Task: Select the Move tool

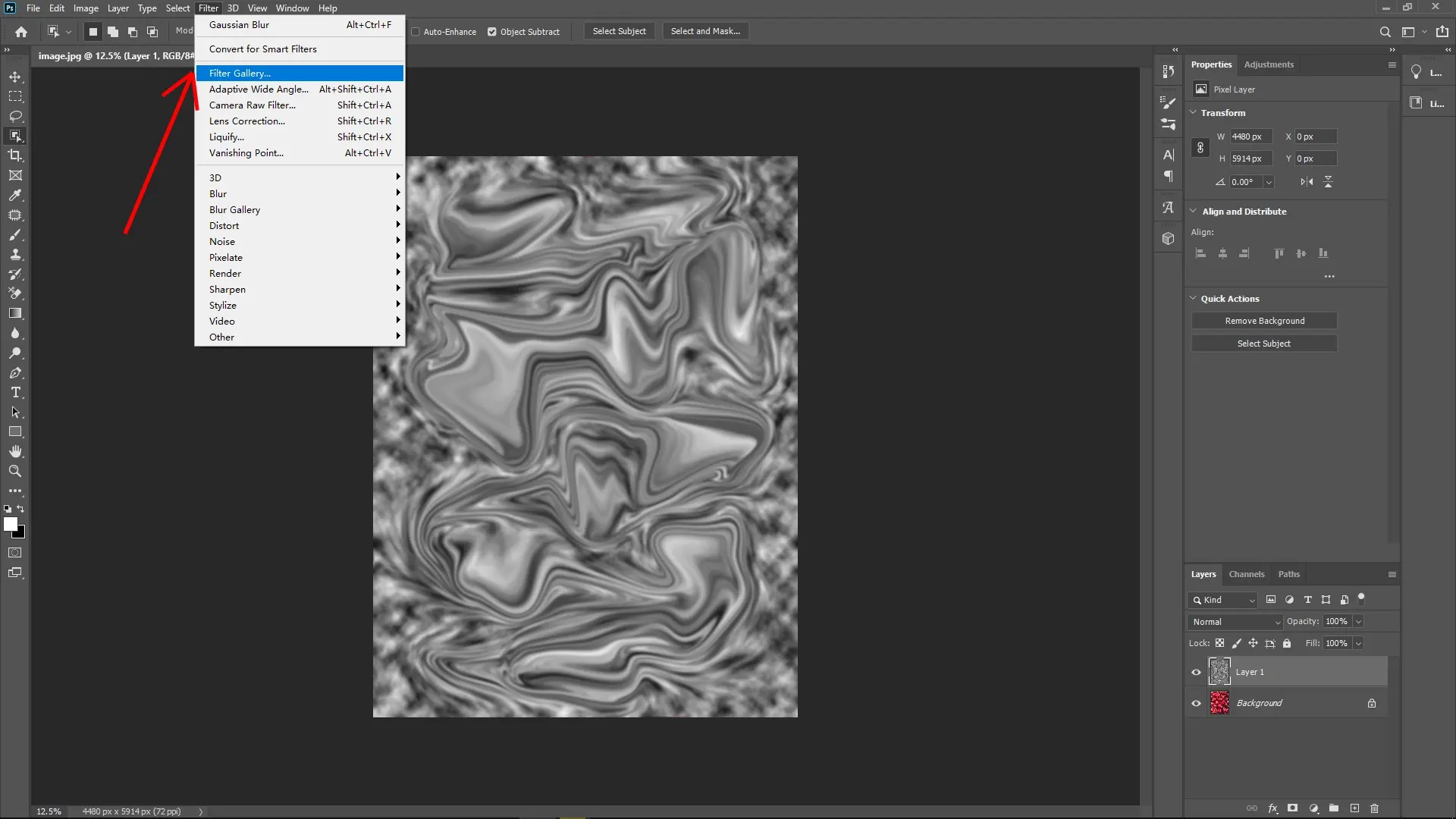Action: [x=15, y=77]
